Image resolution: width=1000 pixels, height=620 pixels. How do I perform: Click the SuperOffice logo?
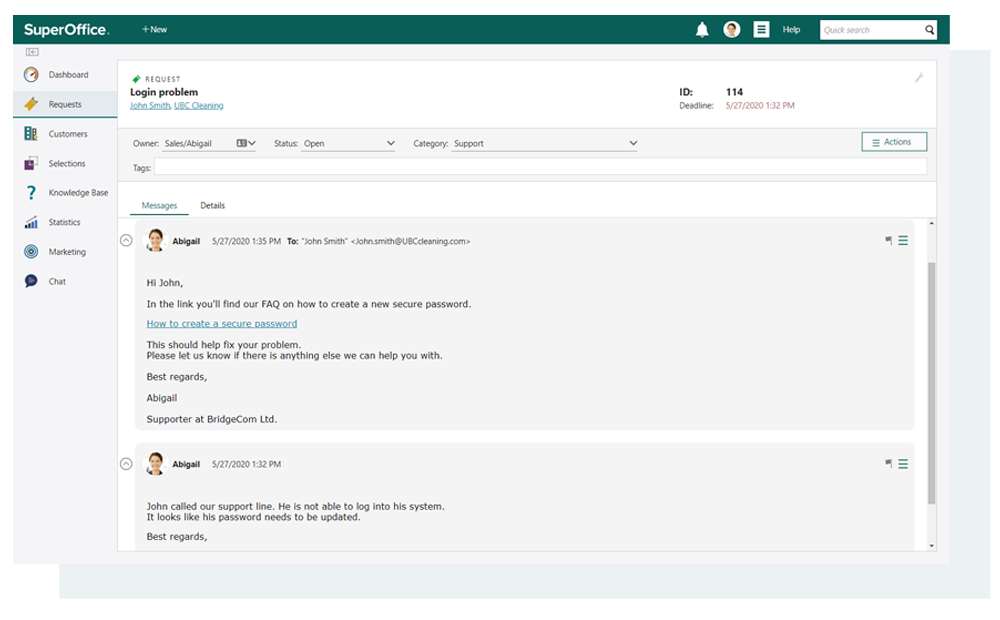[x=66, y=29]
